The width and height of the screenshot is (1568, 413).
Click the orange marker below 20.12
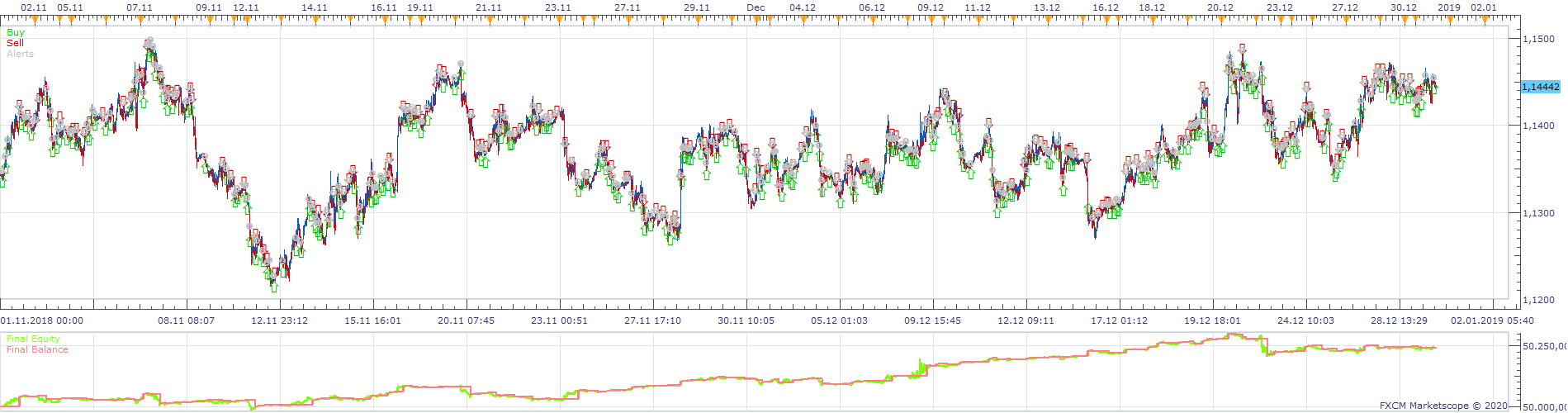point(1220,19)
